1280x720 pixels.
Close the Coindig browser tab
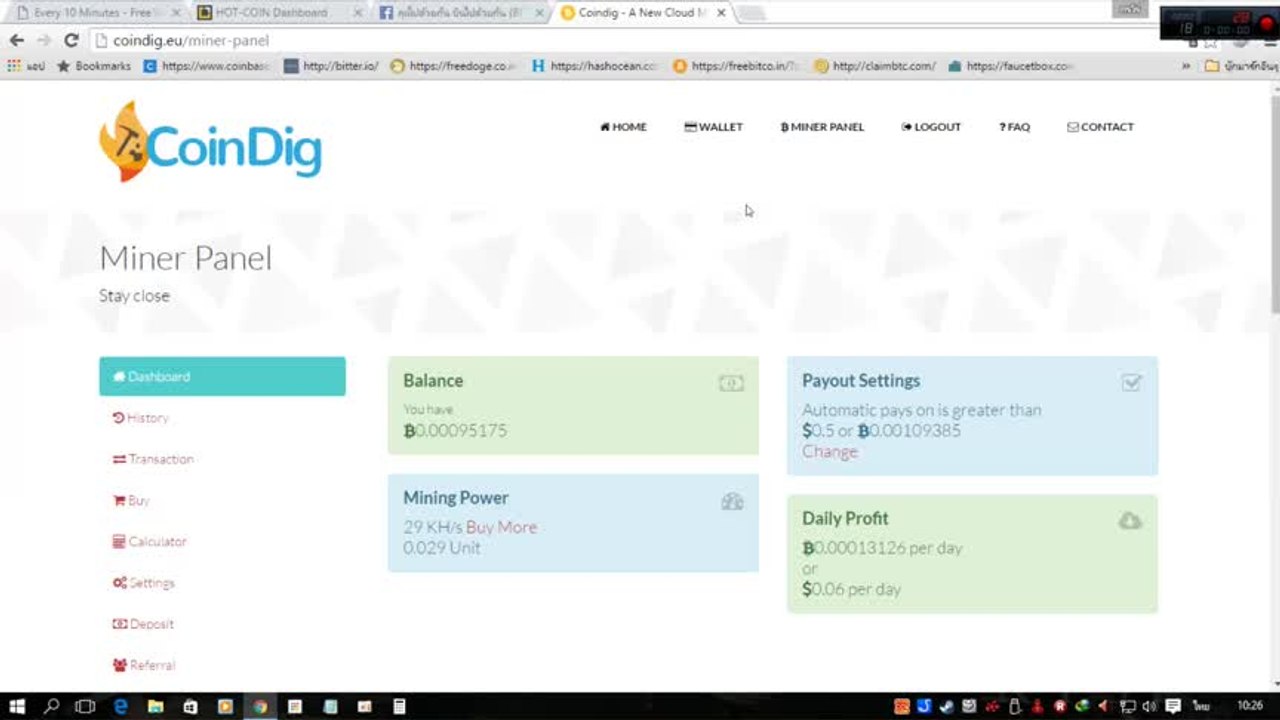721,13
